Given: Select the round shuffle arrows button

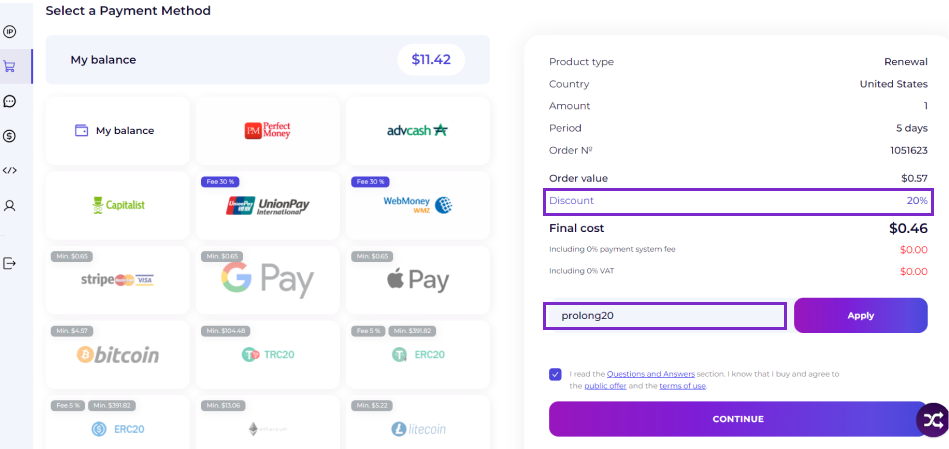Looking at the screenshot, I should tap(932, 419).
